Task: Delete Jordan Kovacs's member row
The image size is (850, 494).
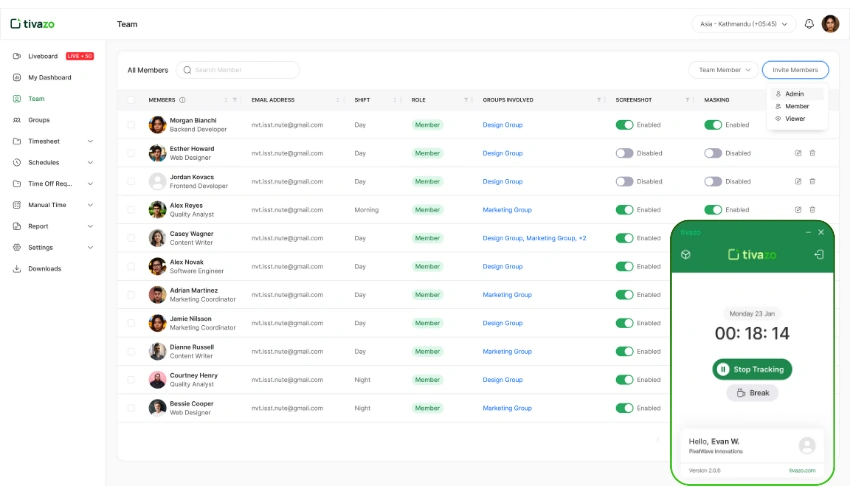Action: point(812,182)
